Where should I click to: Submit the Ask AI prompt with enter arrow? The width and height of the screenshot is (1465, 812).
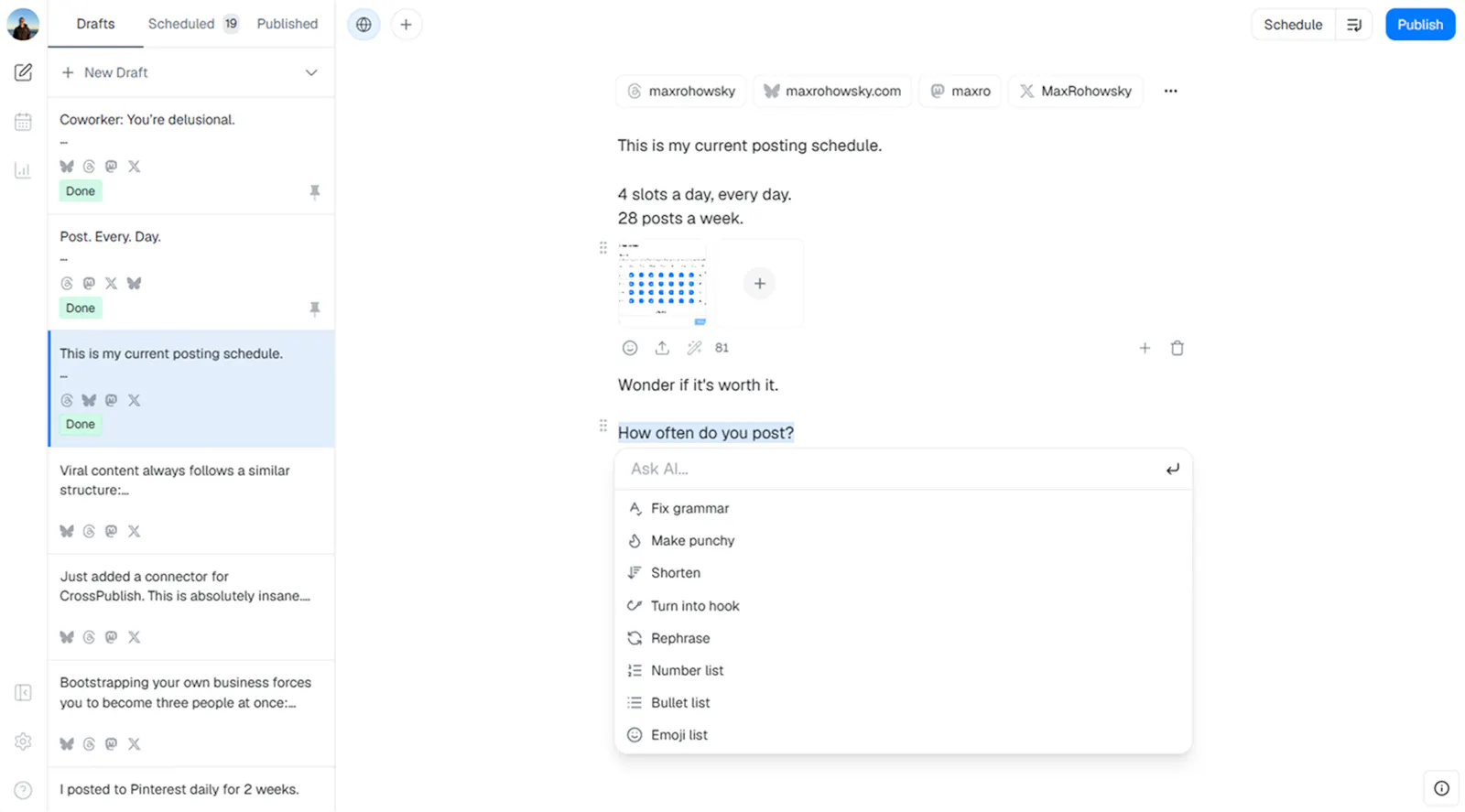pyautogui.click(x=1172, y=470)
